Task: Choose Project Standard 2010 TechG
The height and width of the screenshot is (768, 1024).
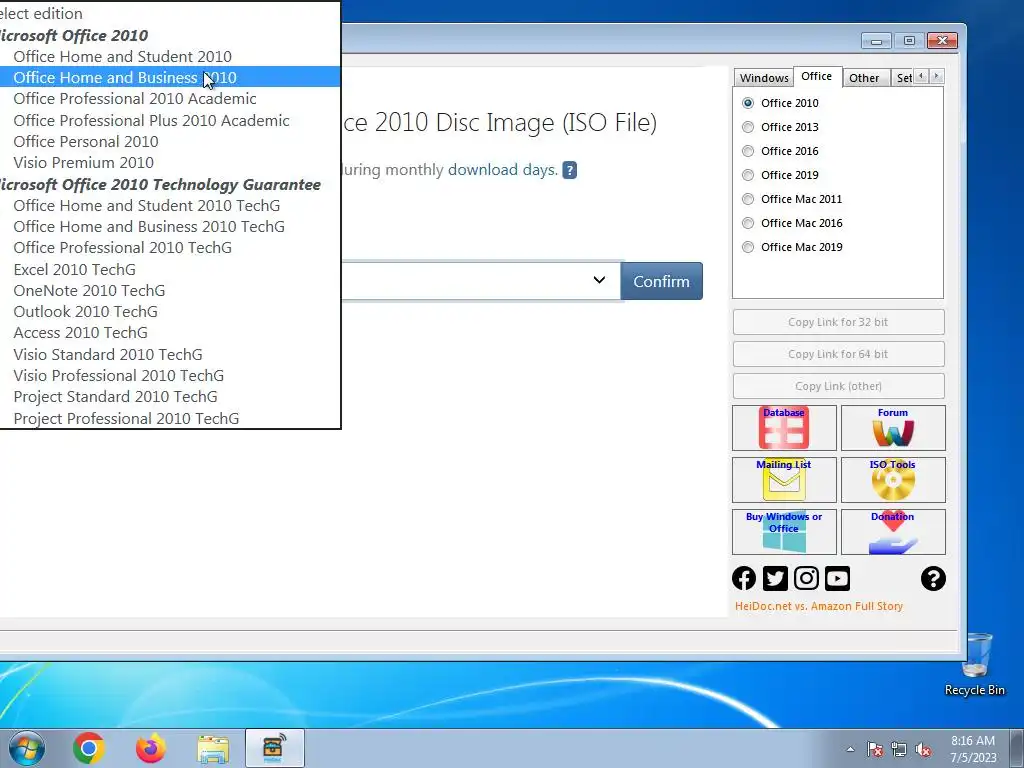Action: [x=170, y=396]
